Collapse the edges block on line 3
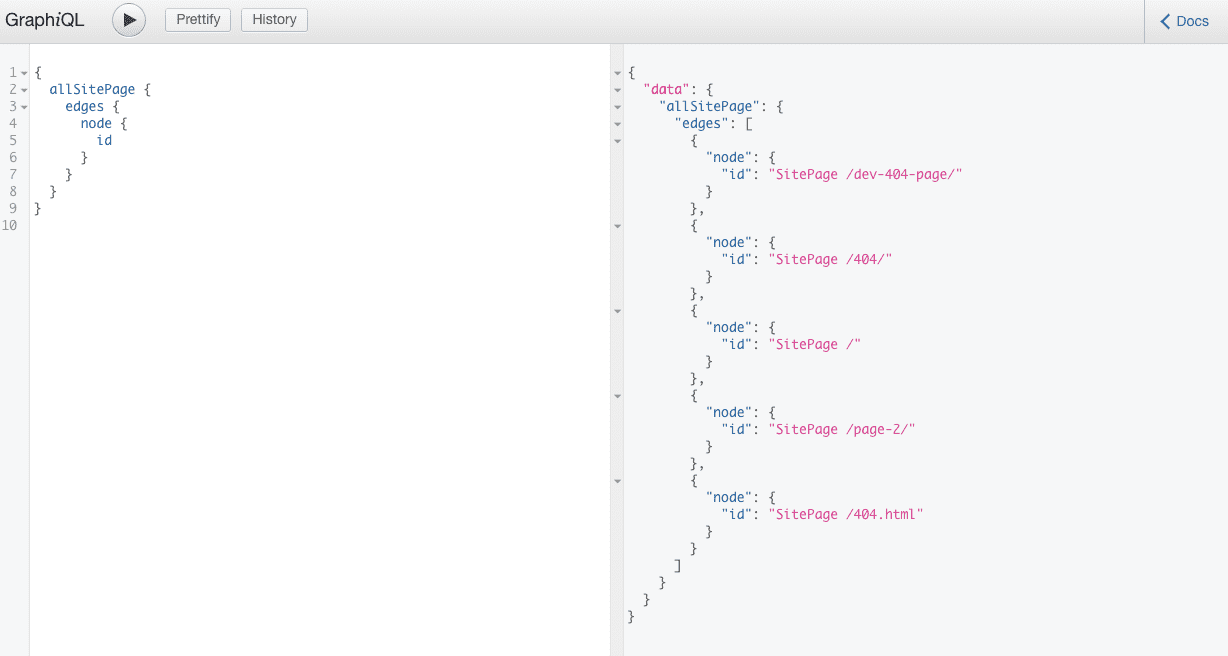Viewport: 1228px width, 656px height. (x=23, y=106)
